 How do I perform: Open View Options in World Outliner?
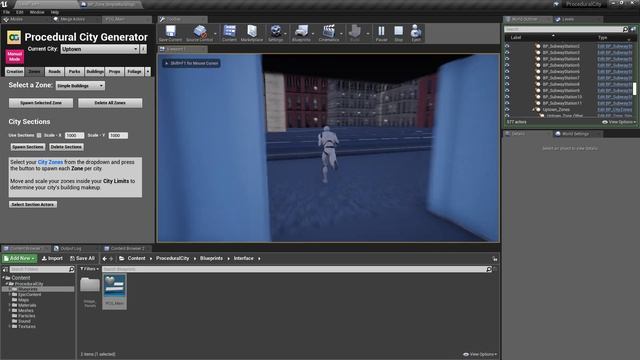[x=618, y=122]
